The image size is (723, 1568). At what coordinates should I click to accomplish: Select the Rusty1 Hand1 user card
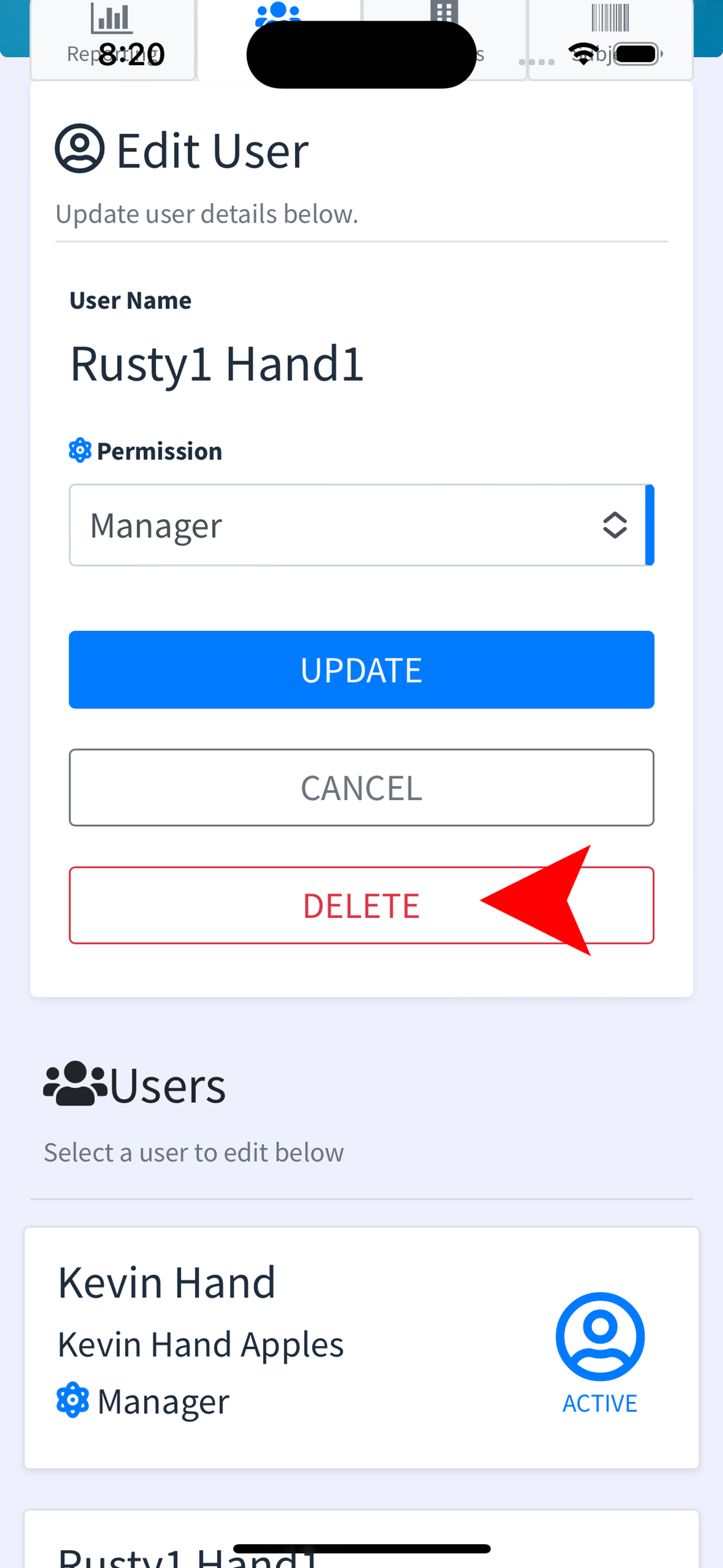361,1539
